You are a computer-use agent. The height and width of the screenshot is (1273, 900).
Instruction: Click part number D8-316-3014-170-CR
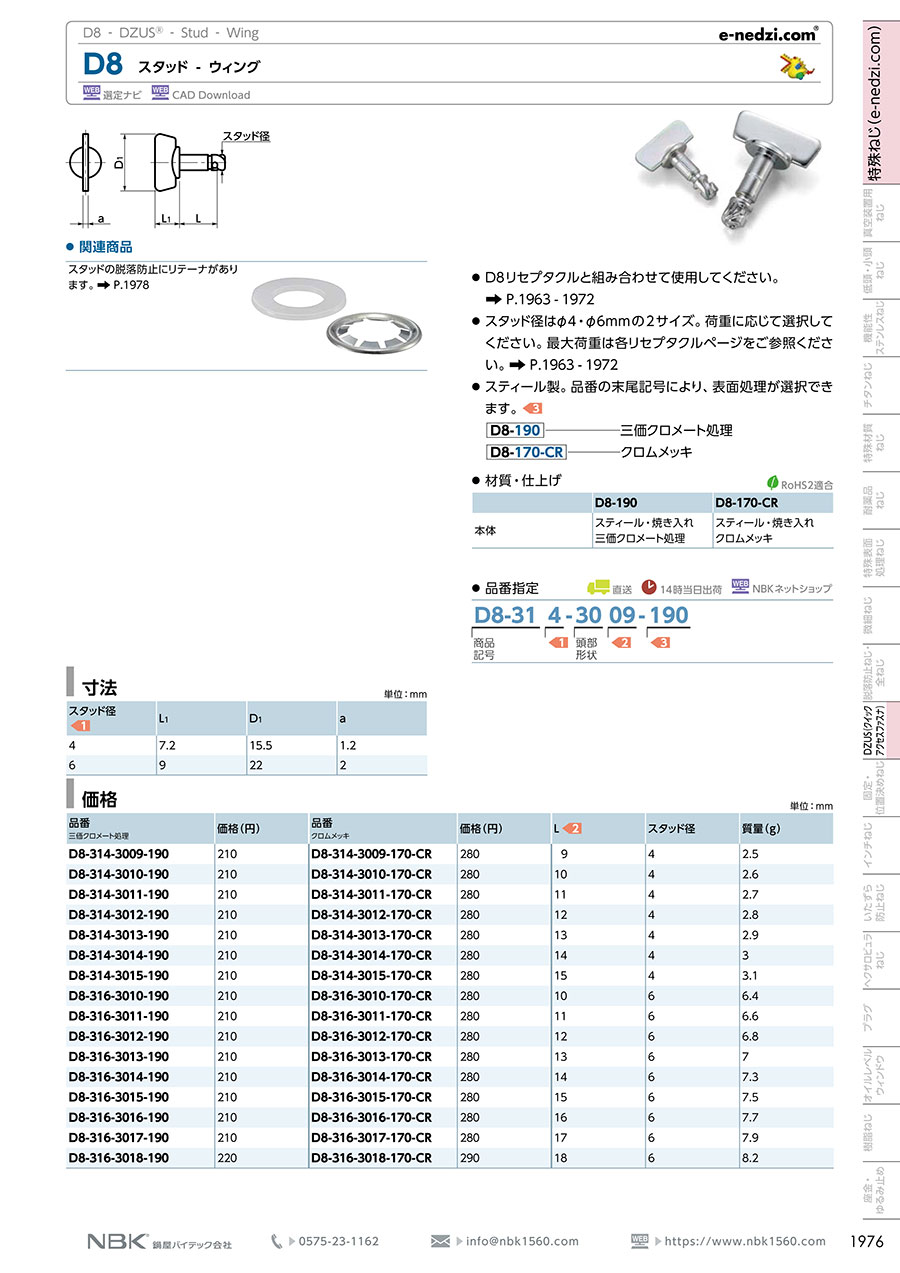(x=372, y=1077)
